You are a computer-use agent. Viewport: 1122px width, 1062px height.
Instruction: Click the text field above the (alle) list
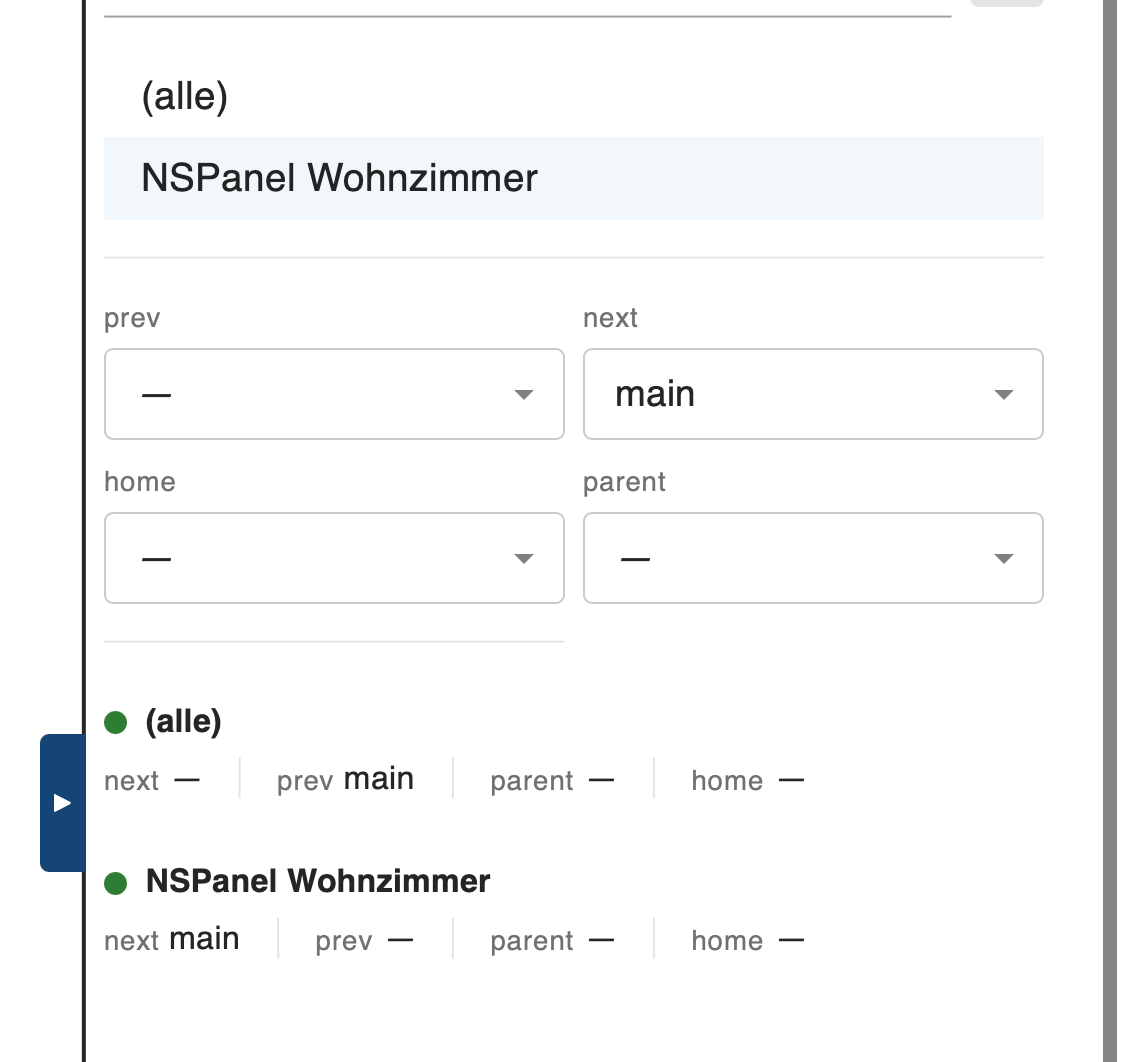[527, 8]
